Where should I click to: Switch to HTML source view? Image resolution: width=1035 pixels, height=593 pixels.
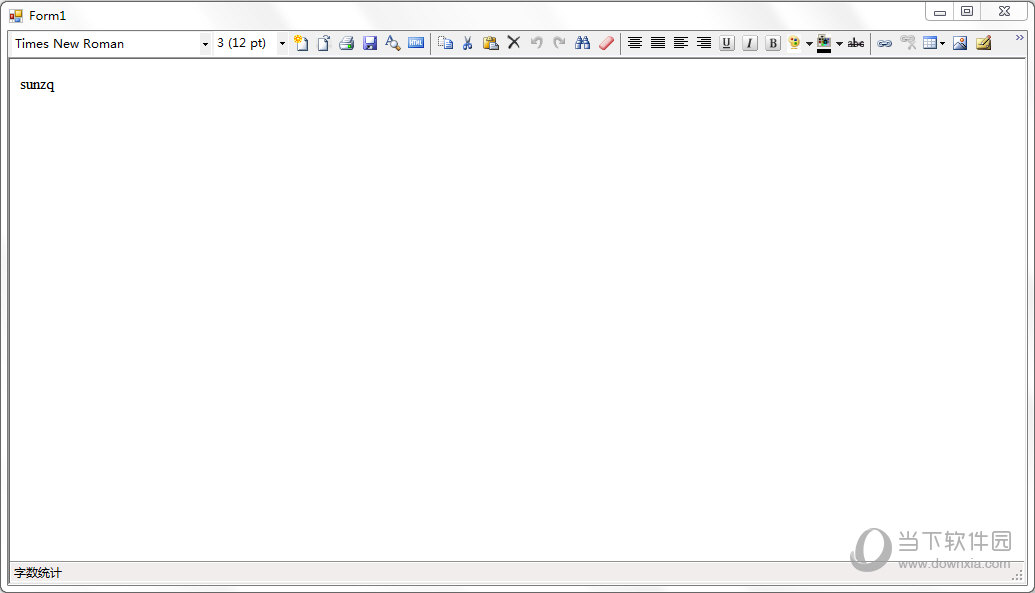tap(416, 43)
